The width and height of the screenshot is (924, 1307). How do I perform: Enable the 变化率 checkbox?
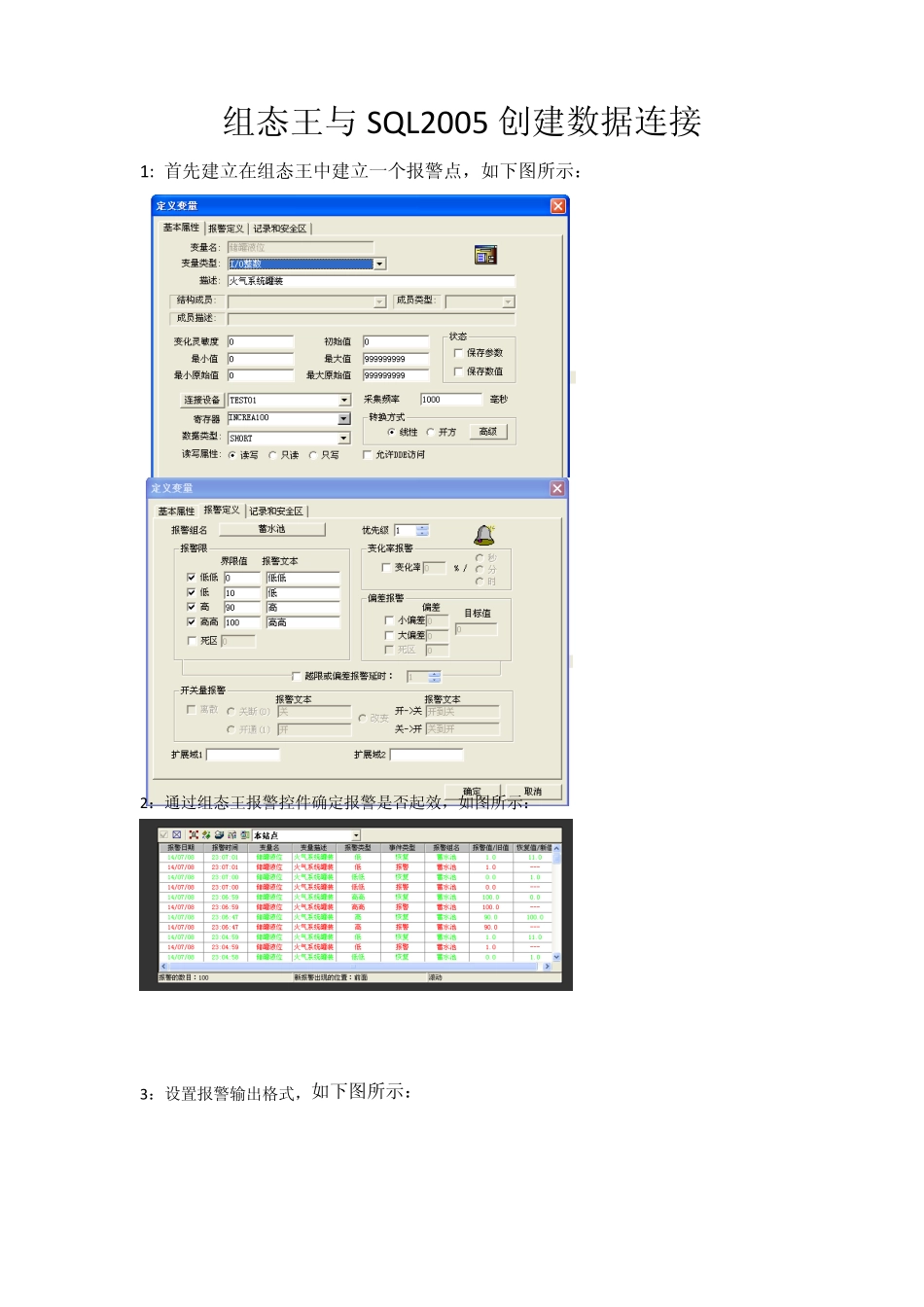click(x=386, y=567)
